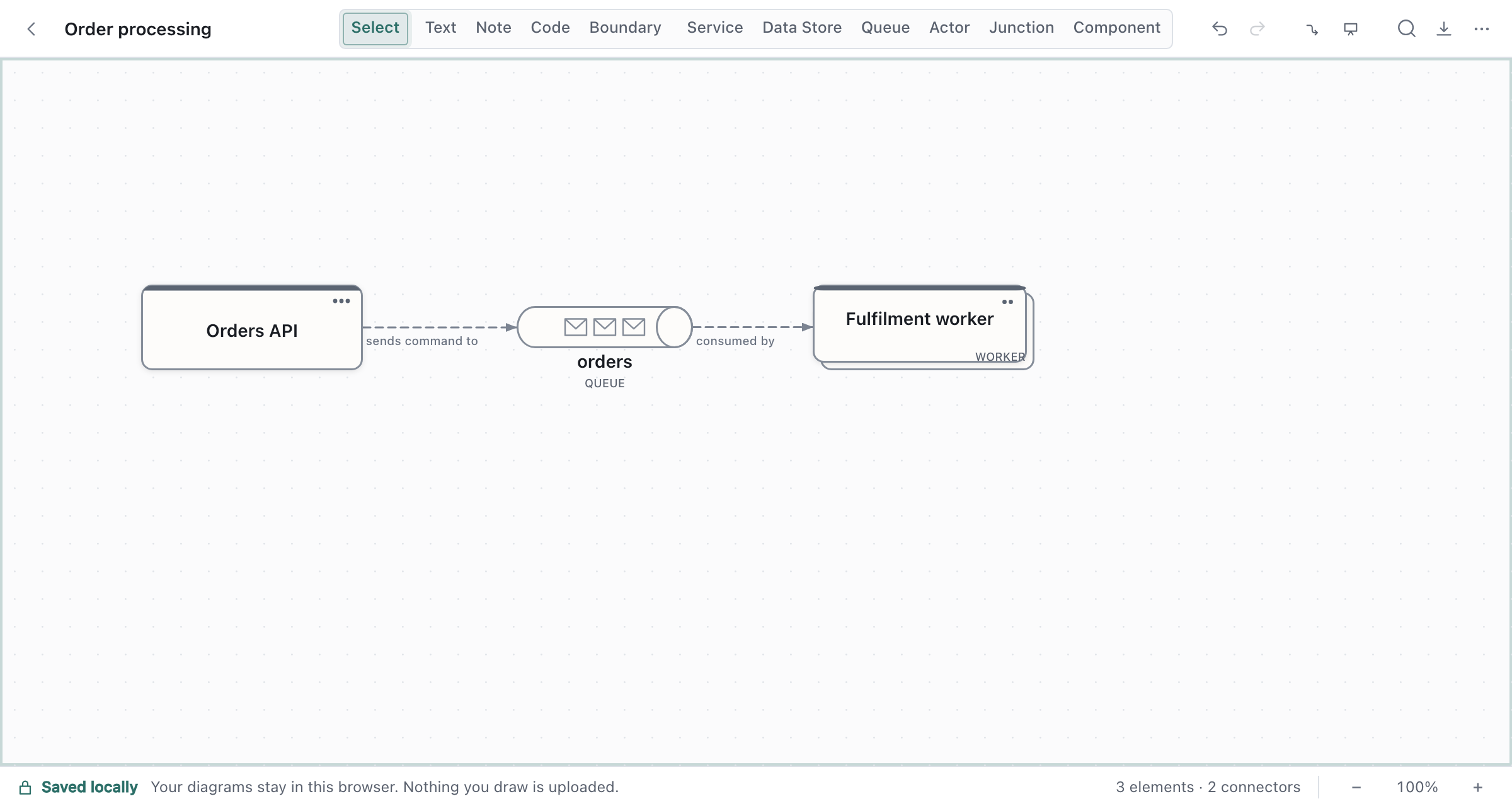Choose the Select tool

click(x=375, y=28)
